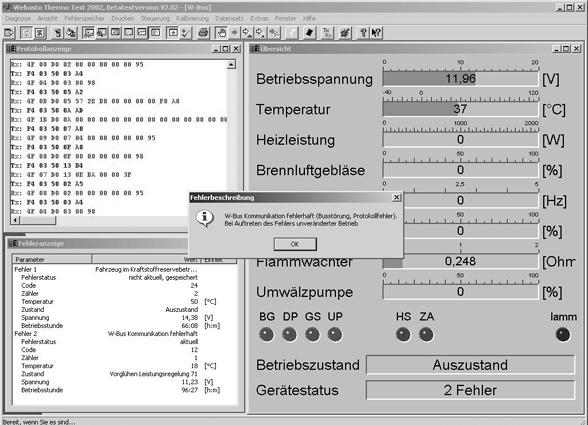Click the Betriebszustand field showing Auszustand

pyautogui.click(x=470, y=365)
